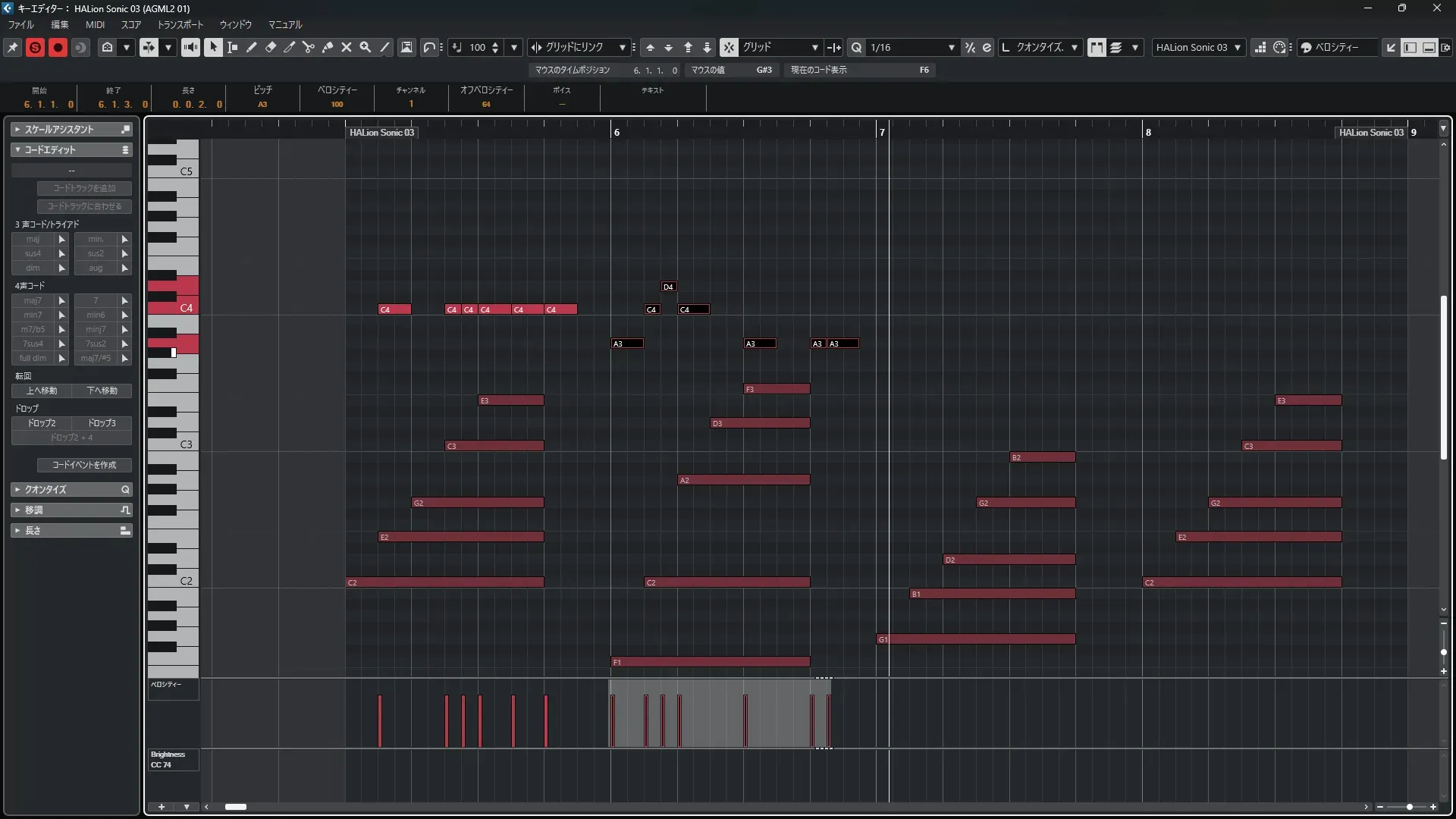Toggle the Record in Editor button
Image resolution: width=1456 pixels, height=819 pixels.
point(58,47)
